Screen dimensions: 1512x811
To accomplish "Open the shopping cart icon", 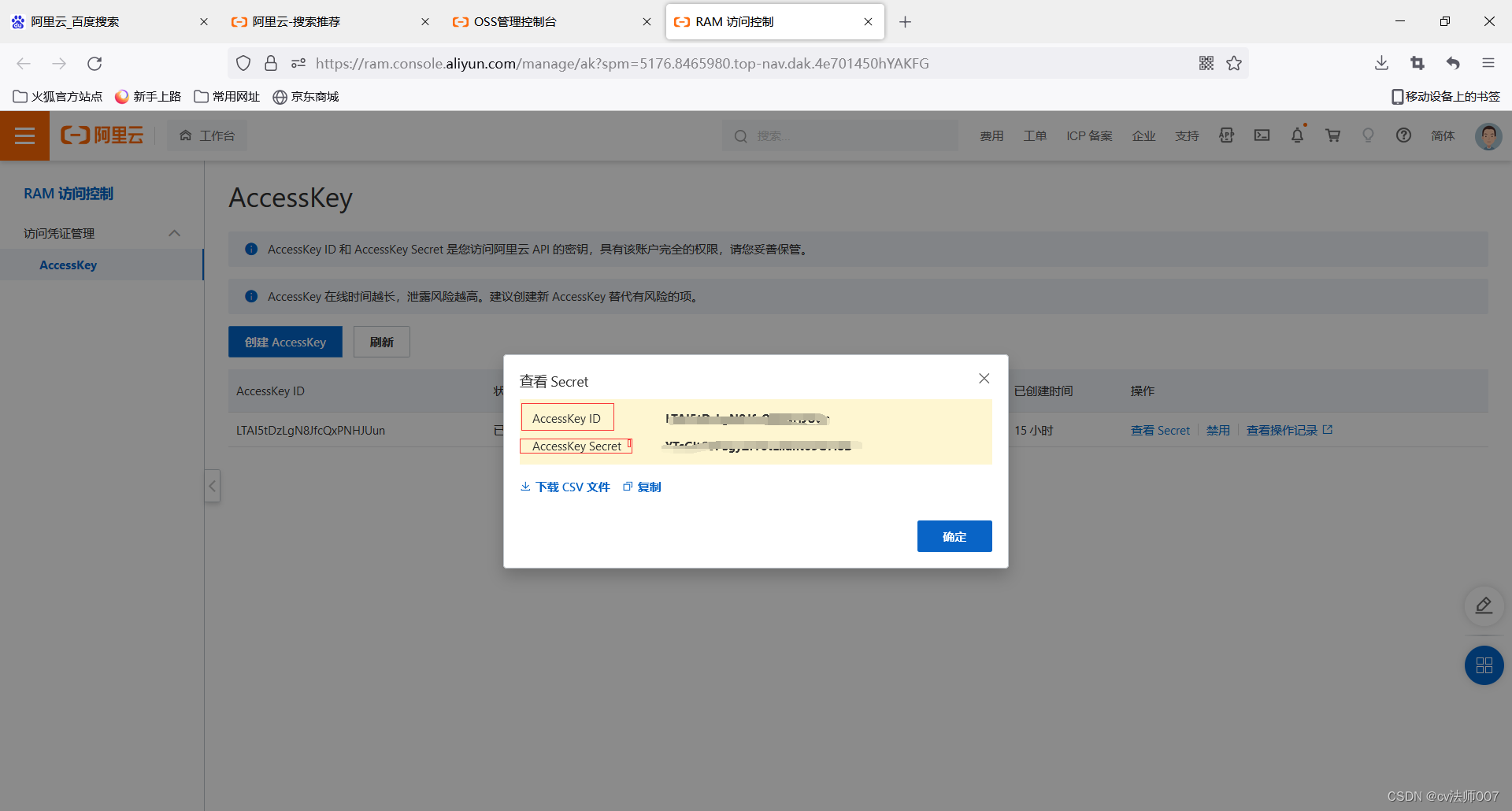I will click(1332, 135).
